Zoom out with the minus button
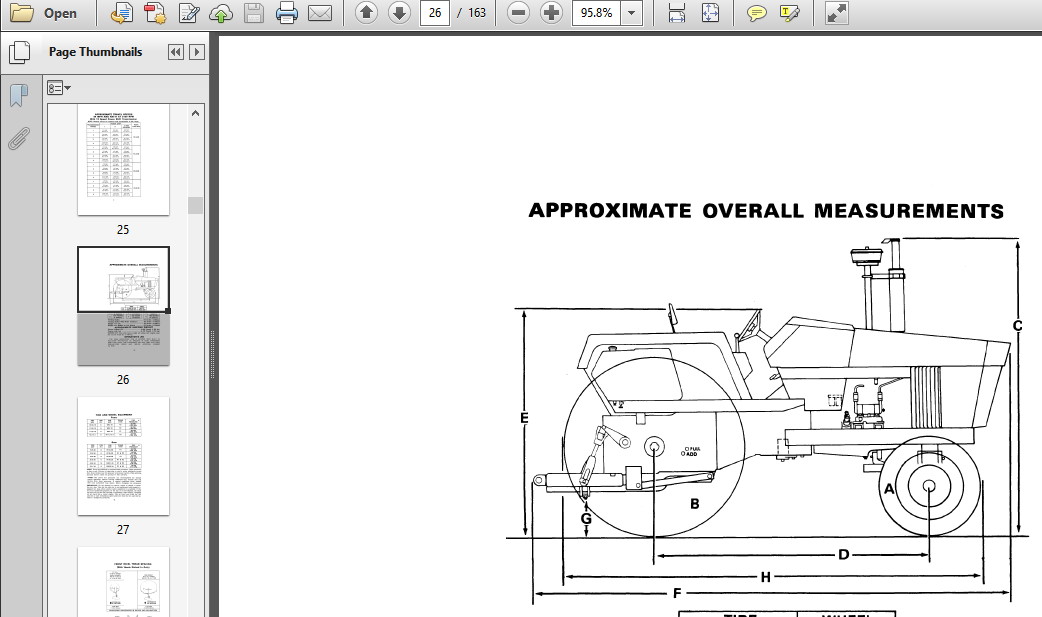1042x617 pixels. [x=518, y=13]
